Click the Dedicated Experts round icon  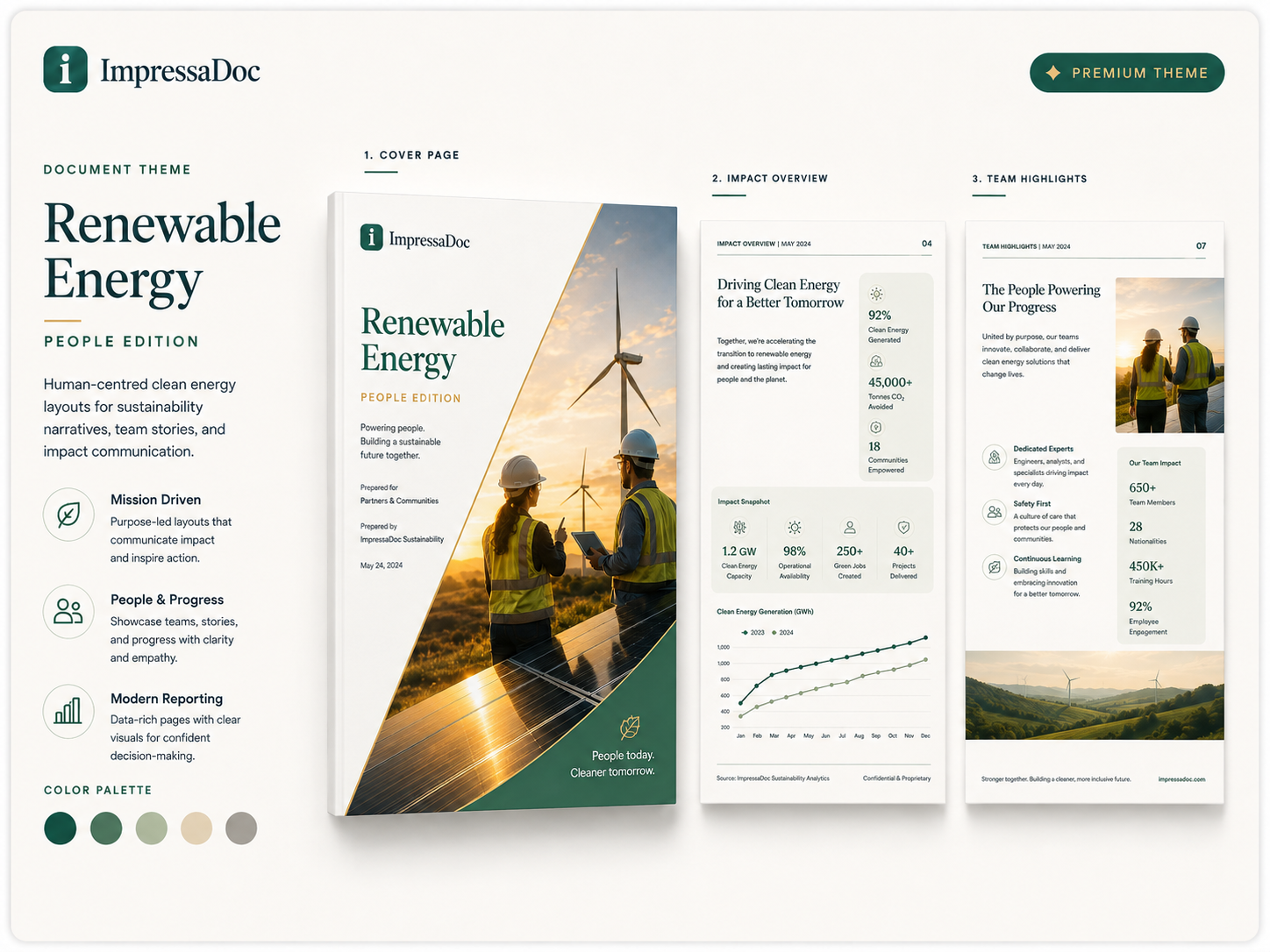pos(995,457)
